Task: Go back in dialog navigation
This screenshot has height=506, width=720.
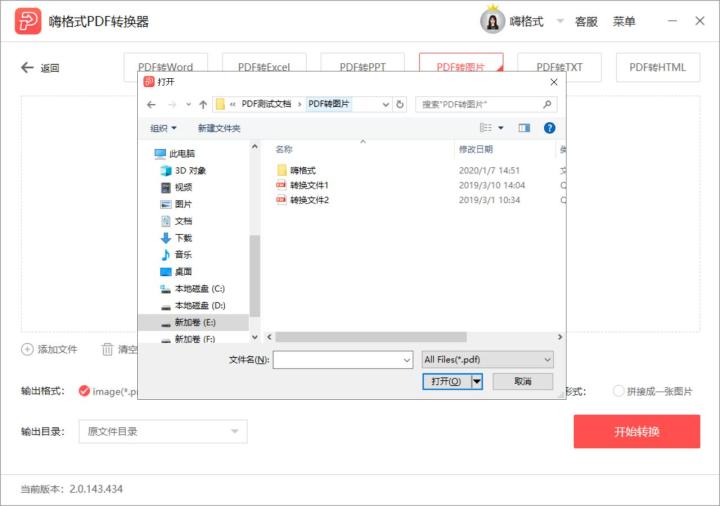Action: click(x=151, y=105)
